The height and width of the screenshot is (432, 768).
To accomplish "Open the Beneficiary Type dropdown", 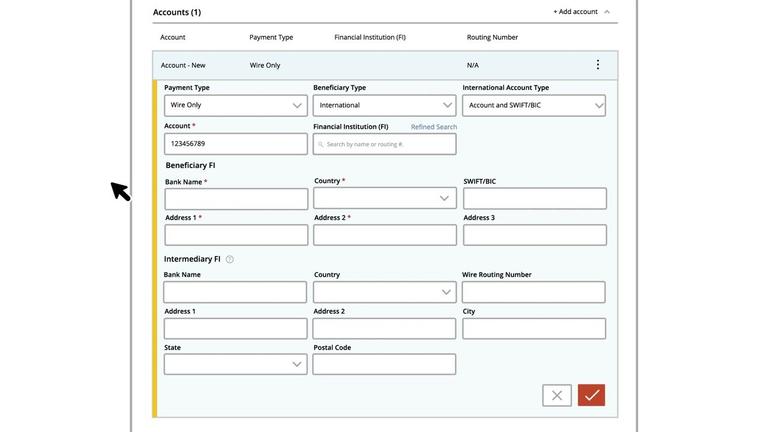I will (x=385, y=105).
